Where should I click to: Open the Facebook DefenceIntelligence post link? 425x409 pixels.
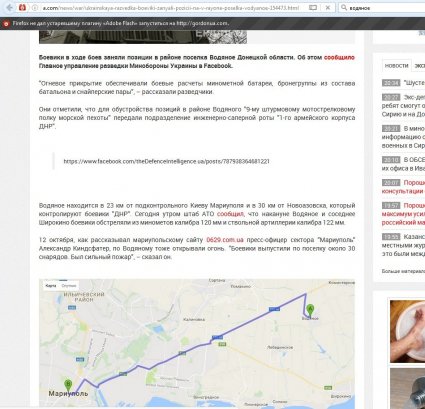(166, 161)
